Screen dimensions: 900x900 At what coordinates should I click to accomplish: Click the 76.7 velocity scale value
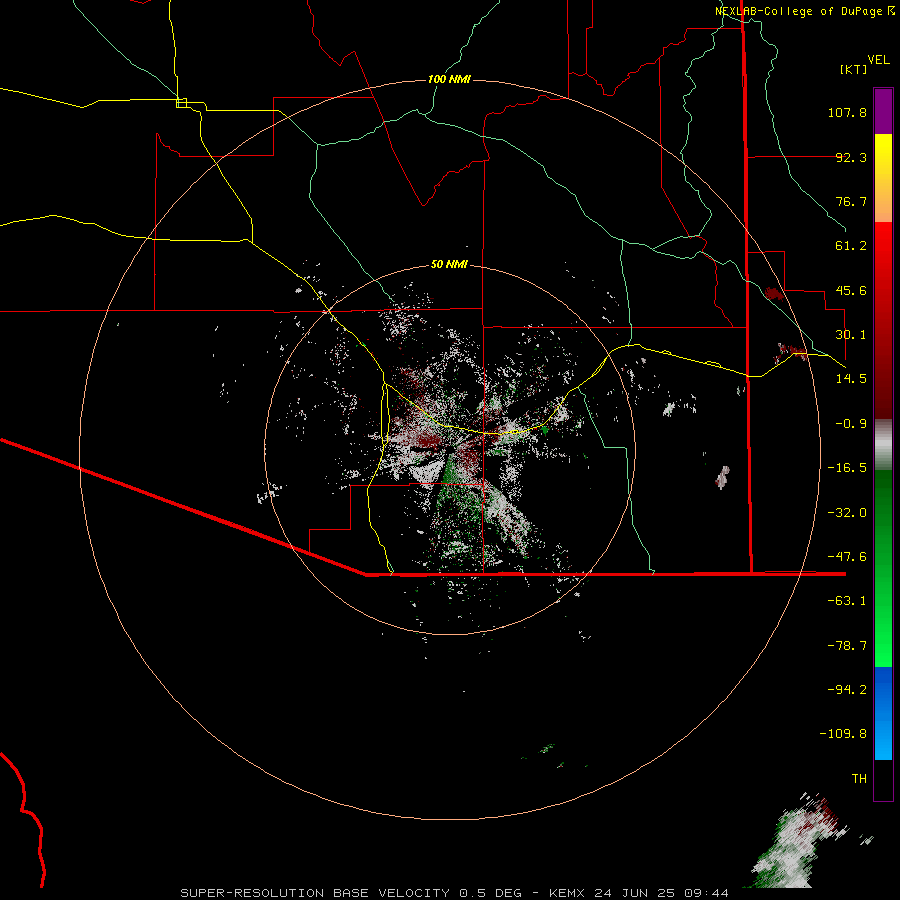pyautogui.click(x=851, y=201)
